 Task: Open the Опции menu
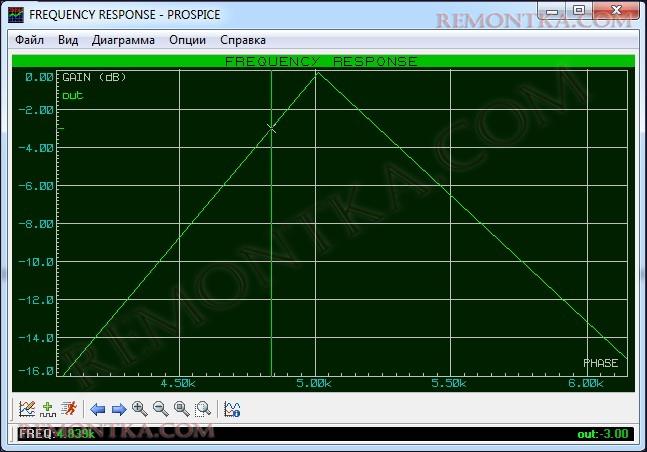click(x=188, y=40)
